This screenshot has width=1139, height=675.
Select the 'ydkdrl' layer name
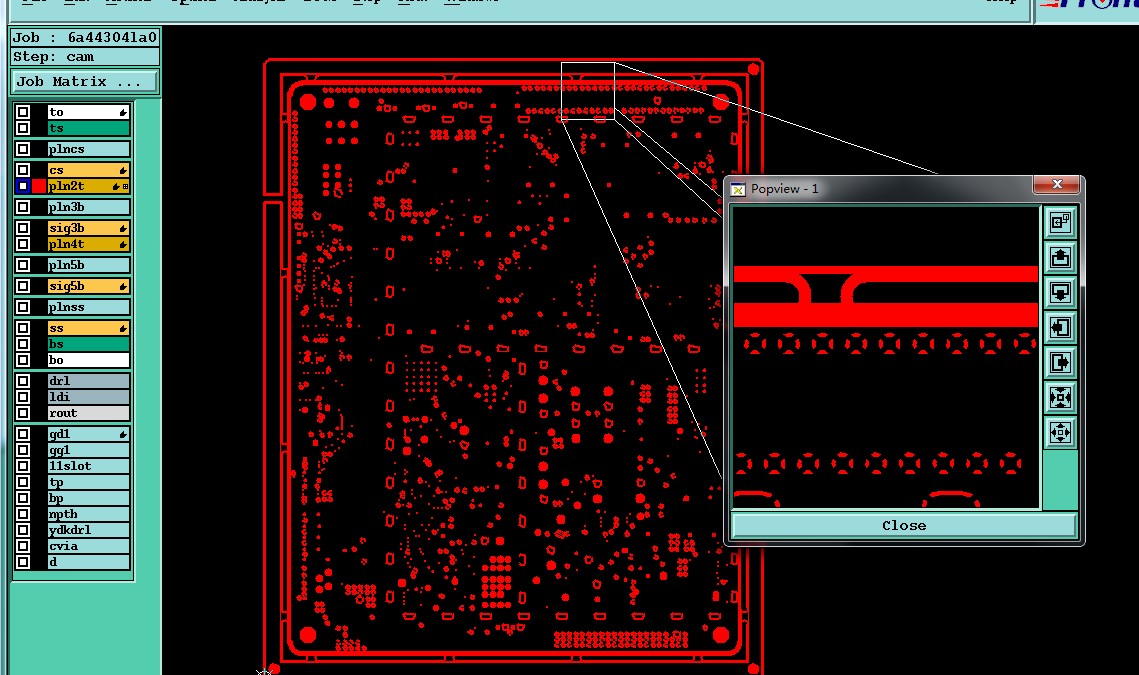pyautogui.click(x=89, y=530)
